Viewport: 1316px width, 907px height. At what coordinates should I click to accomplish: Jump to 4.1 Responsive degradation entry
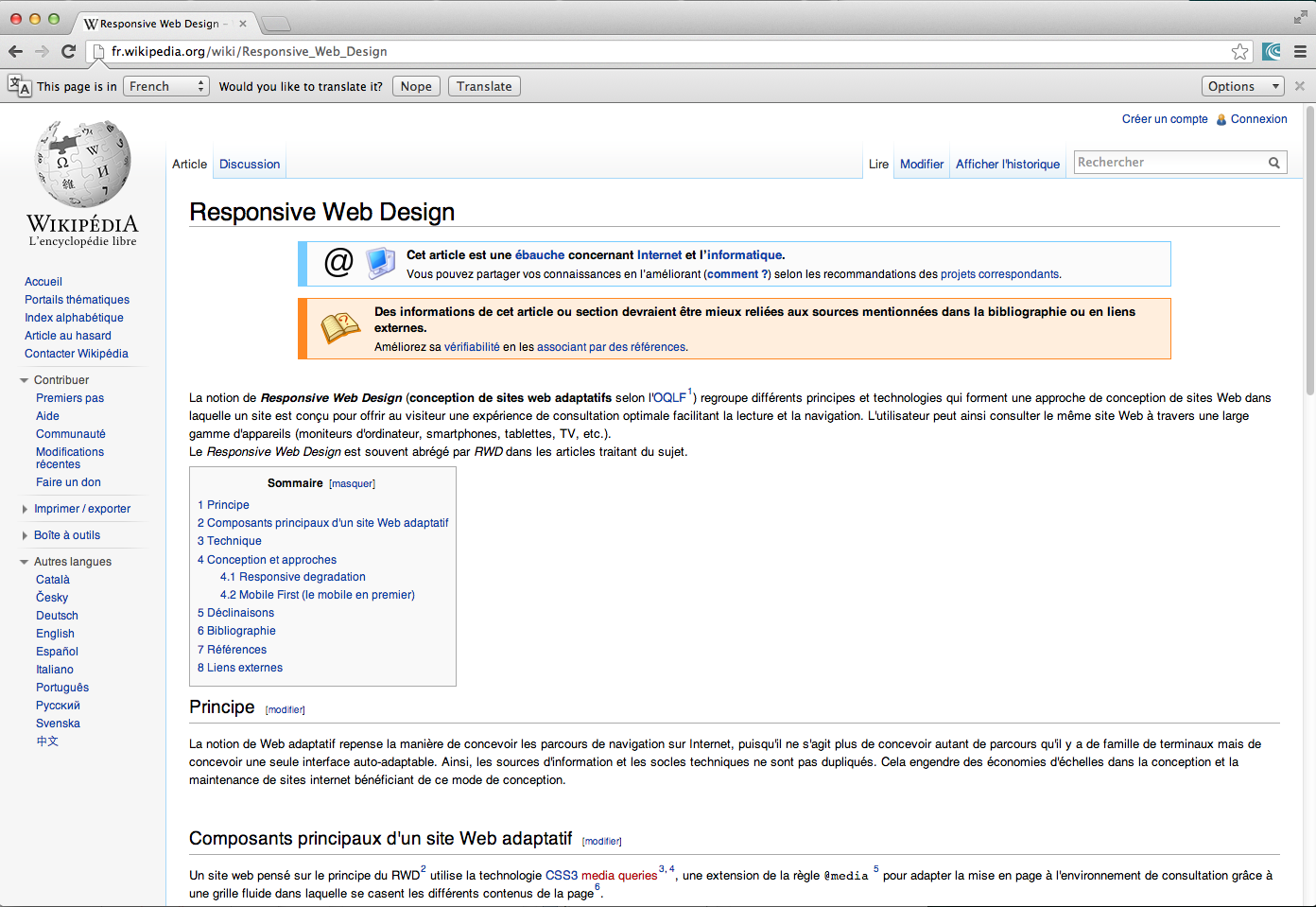[293, 577]
